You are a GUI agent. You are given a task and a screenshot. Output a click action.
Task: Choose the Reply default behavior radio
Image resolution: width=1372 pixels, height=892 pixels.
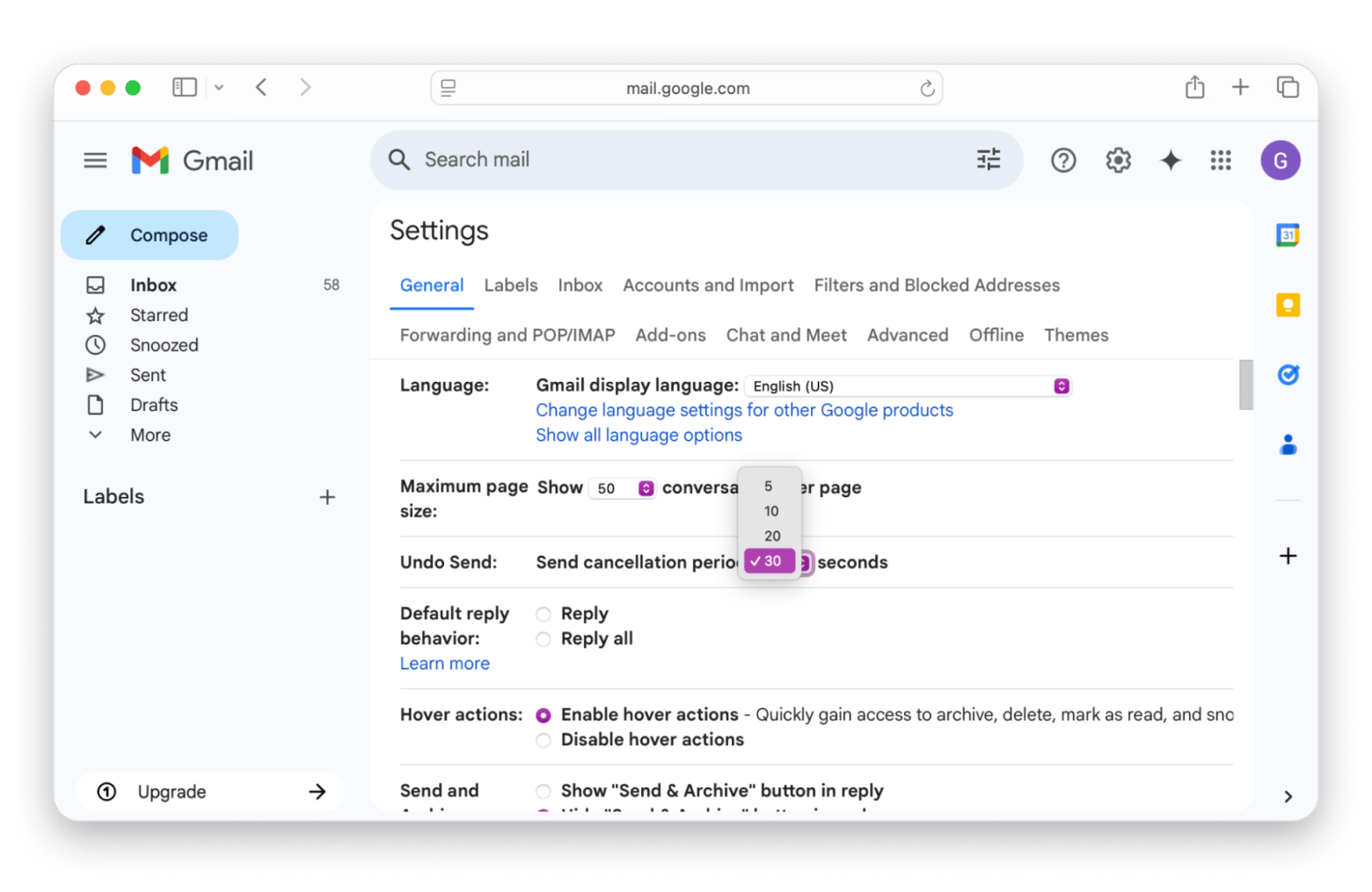tap(544, 614)
